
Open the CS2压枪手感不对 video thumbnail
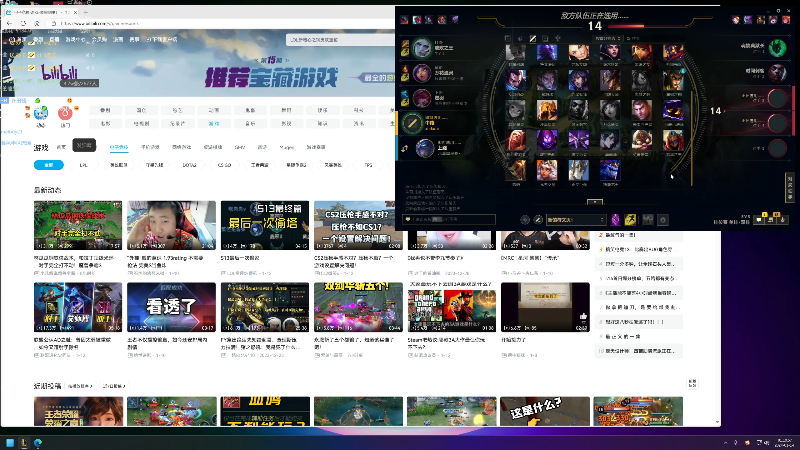click(358, 225)
